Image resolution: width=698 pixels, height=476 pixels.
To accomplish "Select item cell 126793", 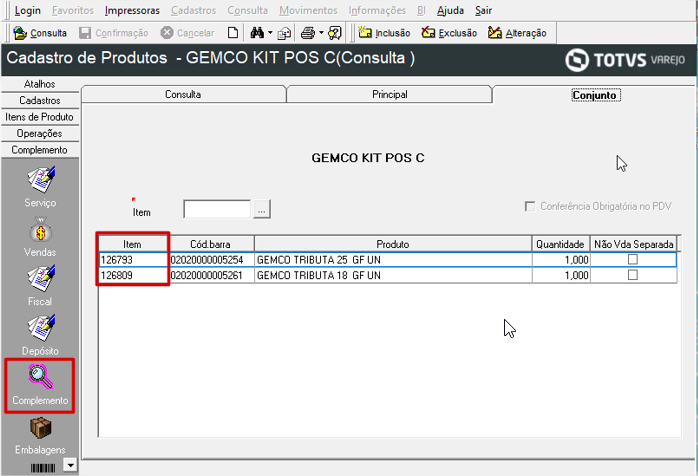I will 133,260.
